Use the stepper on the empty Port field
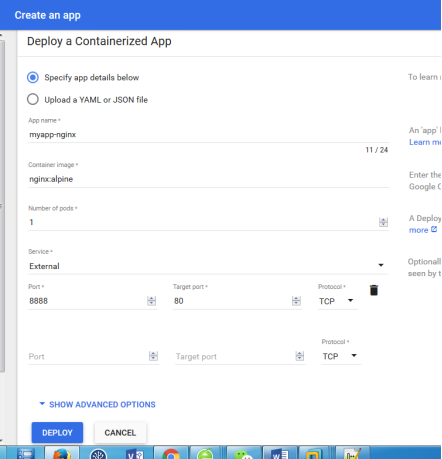This screenshot has height=459, width=442. click(153, 356)
